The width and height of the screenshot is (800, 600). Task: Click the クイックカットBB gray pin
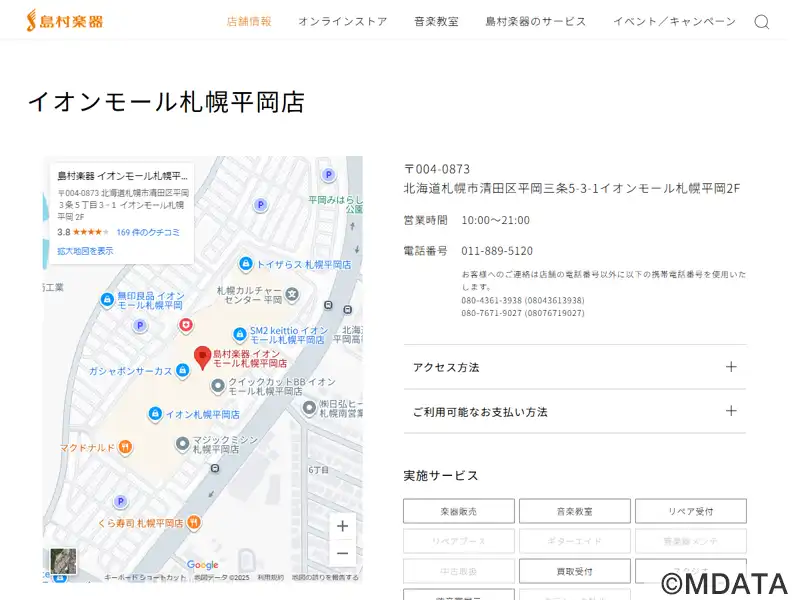coord(218,386)
